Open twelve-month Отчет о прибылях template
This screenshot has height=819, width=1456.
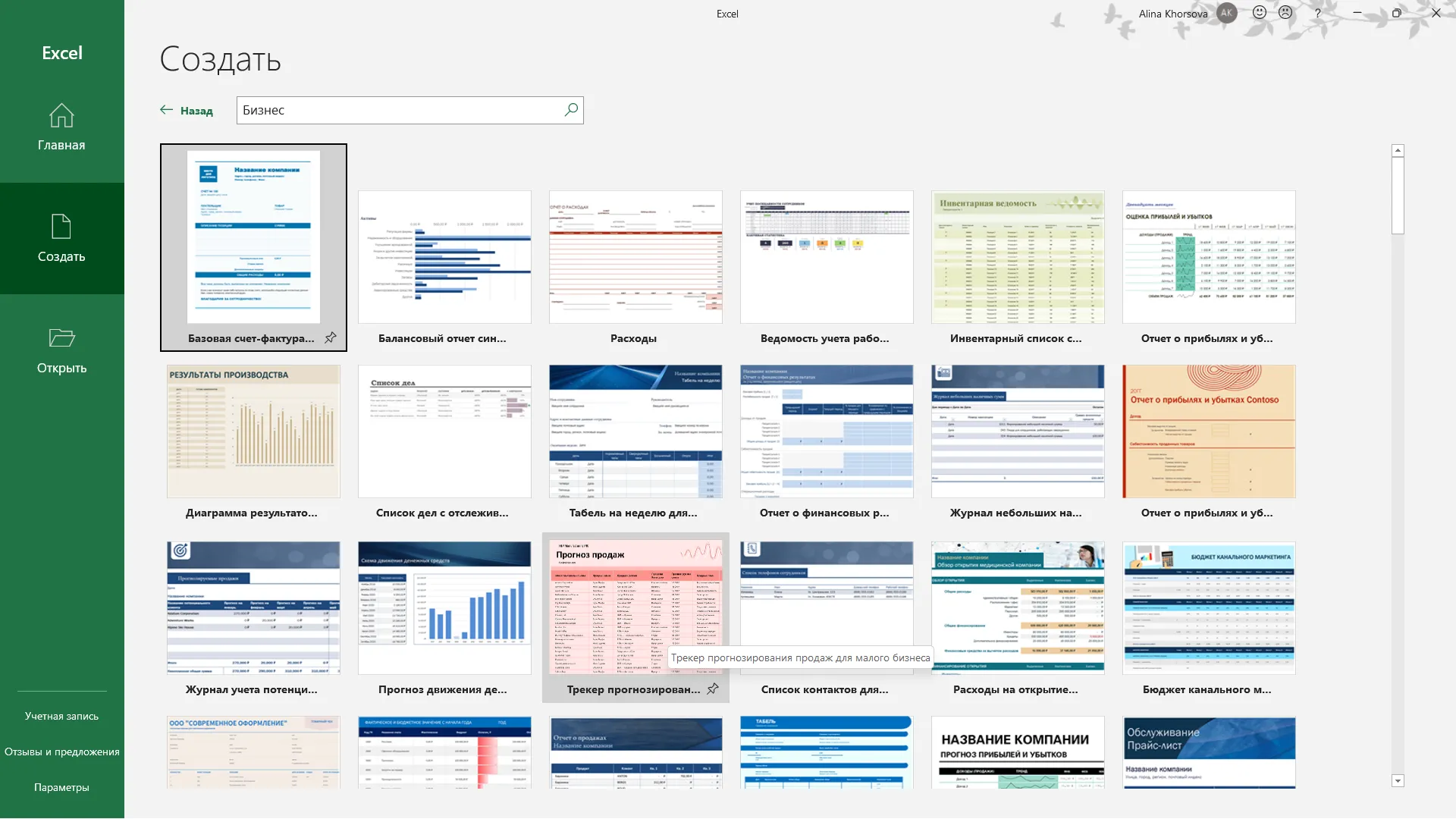coord(1209,257)
